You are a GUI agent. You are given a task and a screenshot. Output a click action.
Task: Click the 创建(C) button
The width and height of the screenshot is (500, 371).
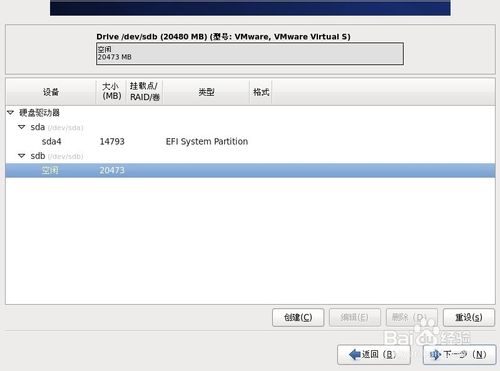click(x=298, y=317)
